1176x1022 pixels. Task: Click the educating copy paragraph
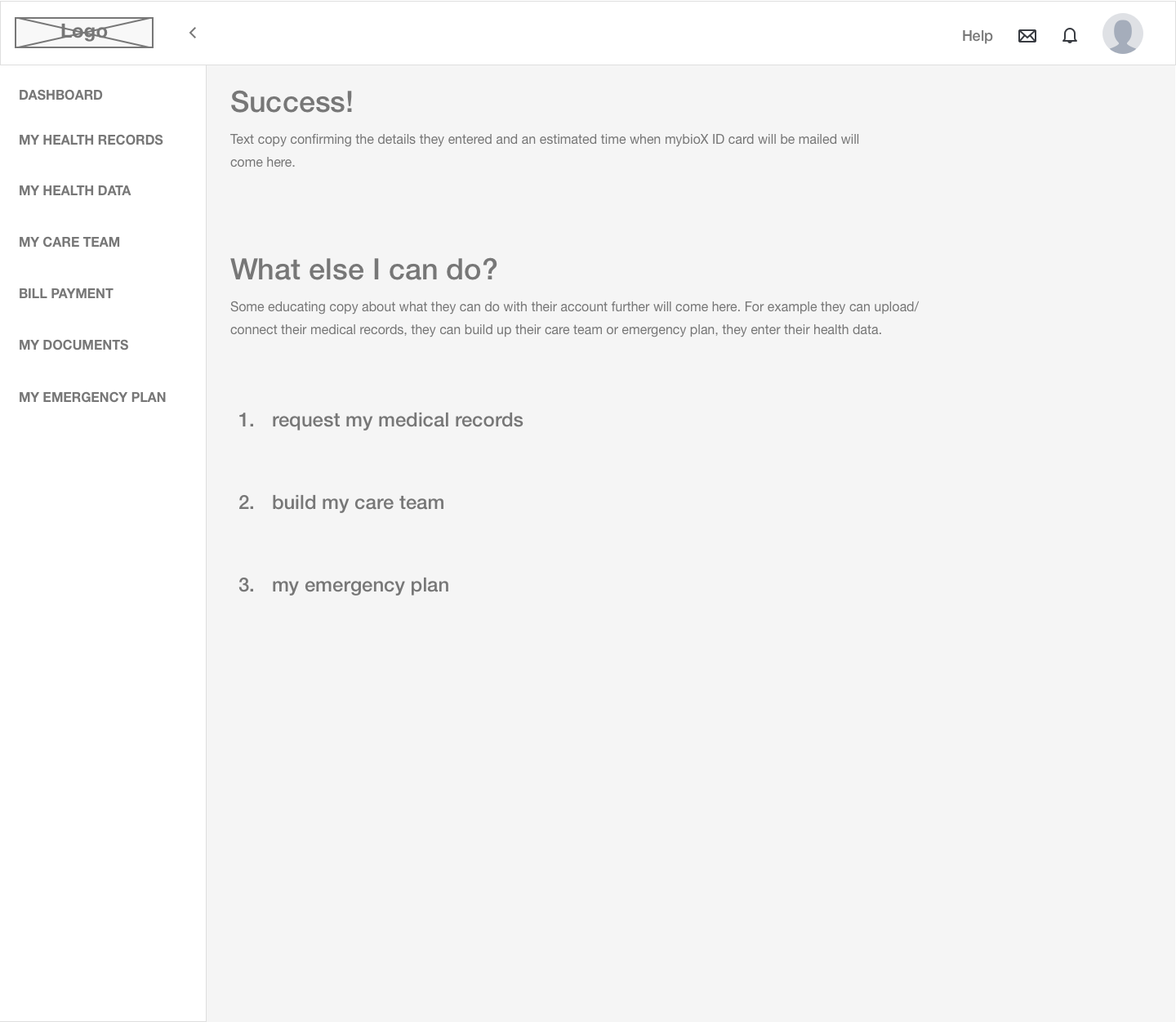point(574,318)
